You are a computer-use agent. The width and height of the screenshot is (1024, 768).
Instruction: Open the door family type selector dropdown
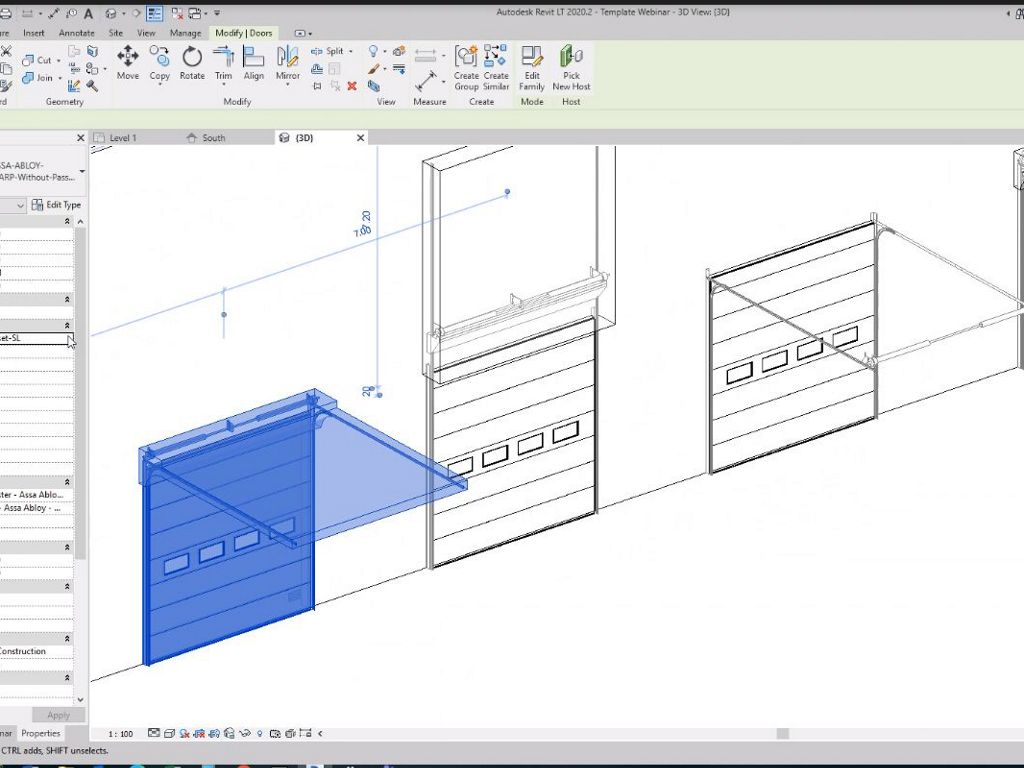click(x=82, y=171)
